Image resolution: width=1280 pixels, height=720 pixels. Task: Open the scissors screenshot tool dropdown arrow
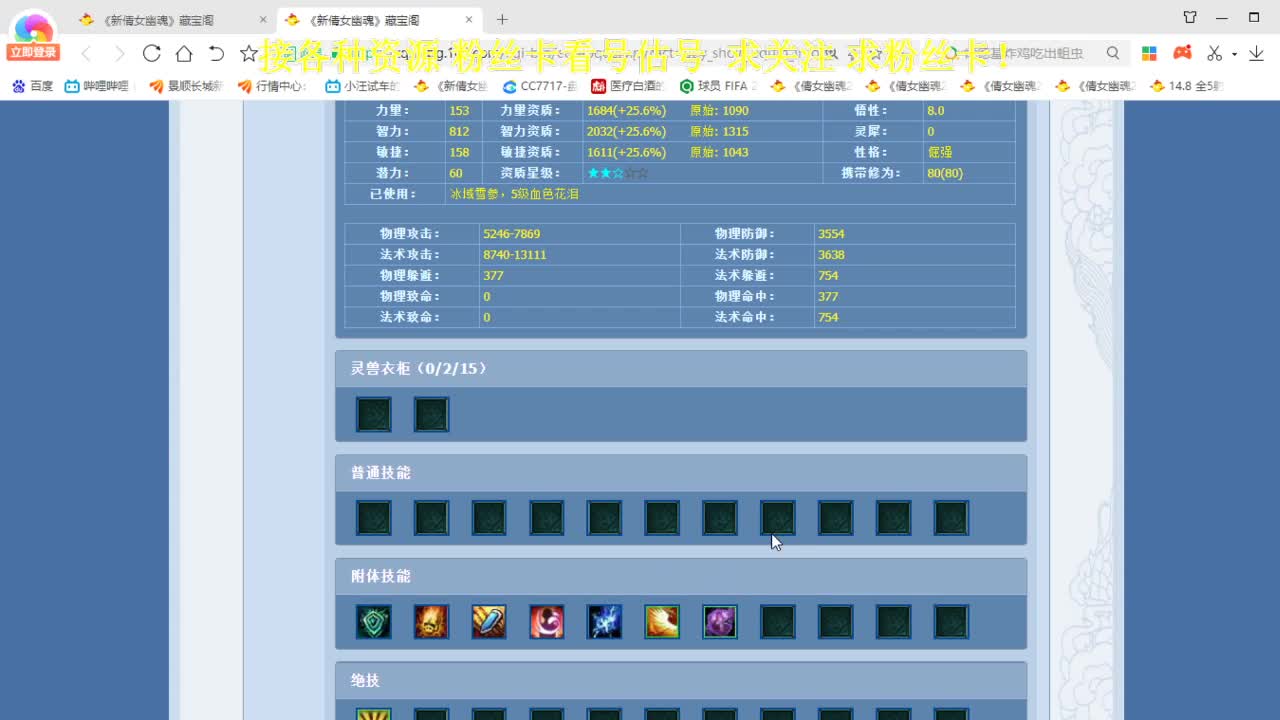point(1234,54)
